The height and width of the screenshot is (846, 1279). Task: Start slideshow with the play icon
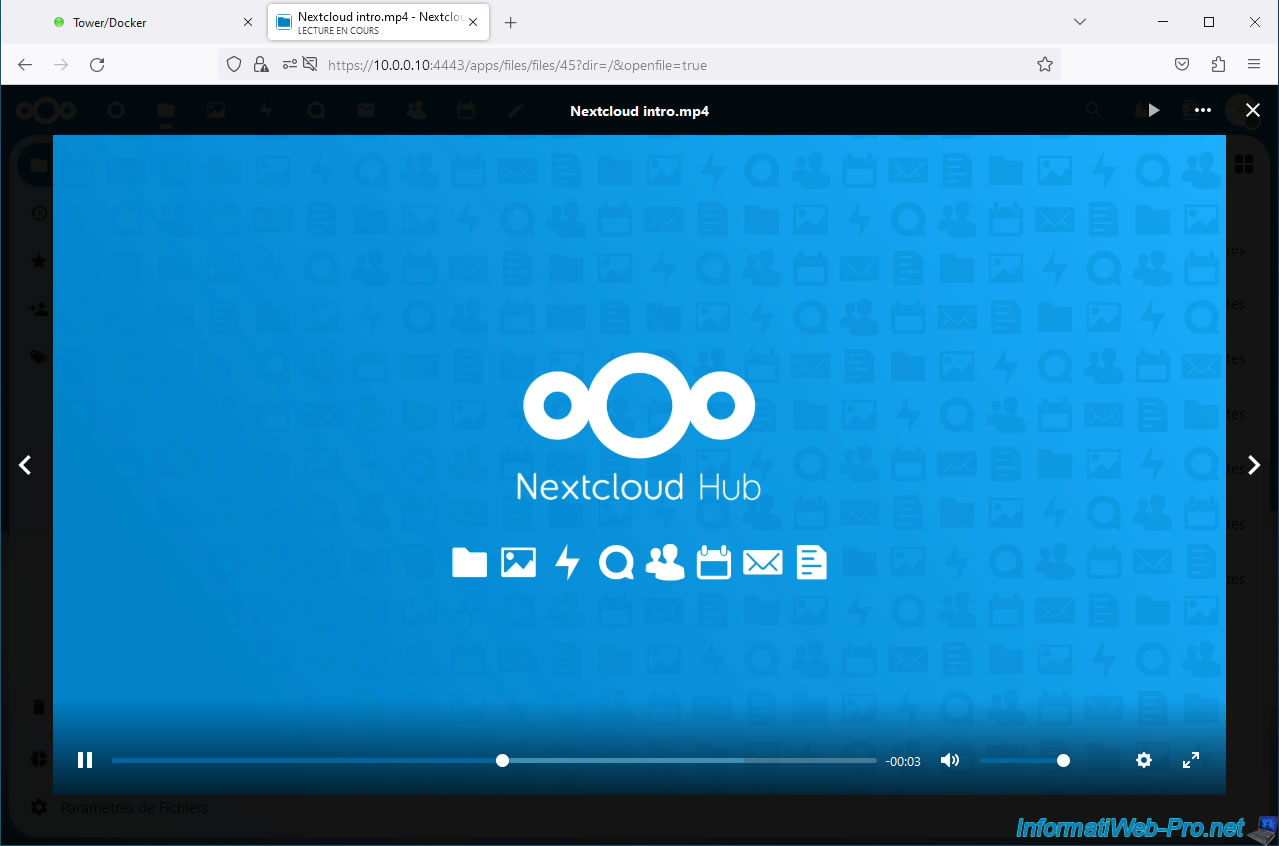tap(1154, 110)
